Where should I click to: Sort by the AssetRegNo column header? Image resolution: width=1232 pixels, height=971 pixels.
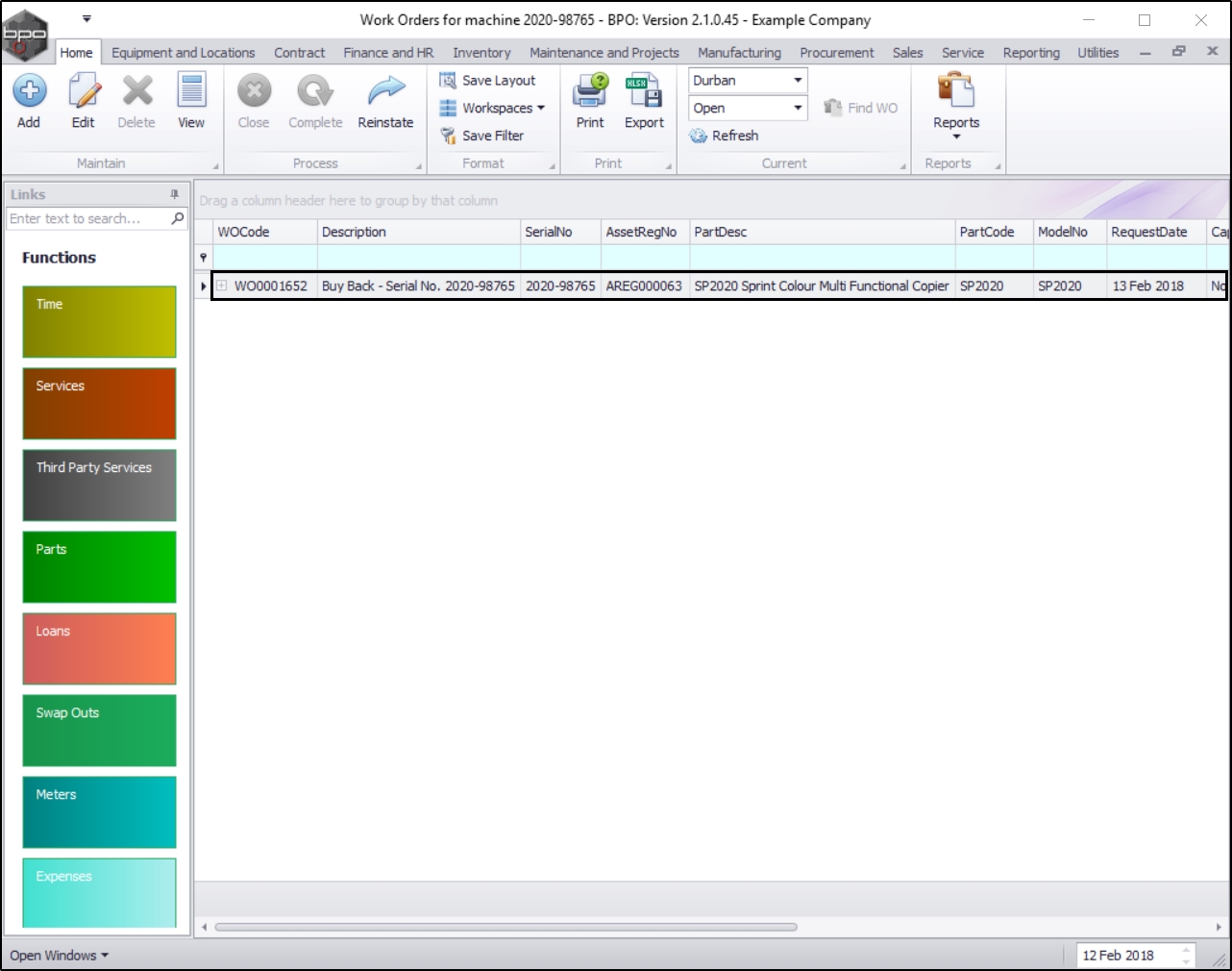pyautogui.click(x=646, y=232)
